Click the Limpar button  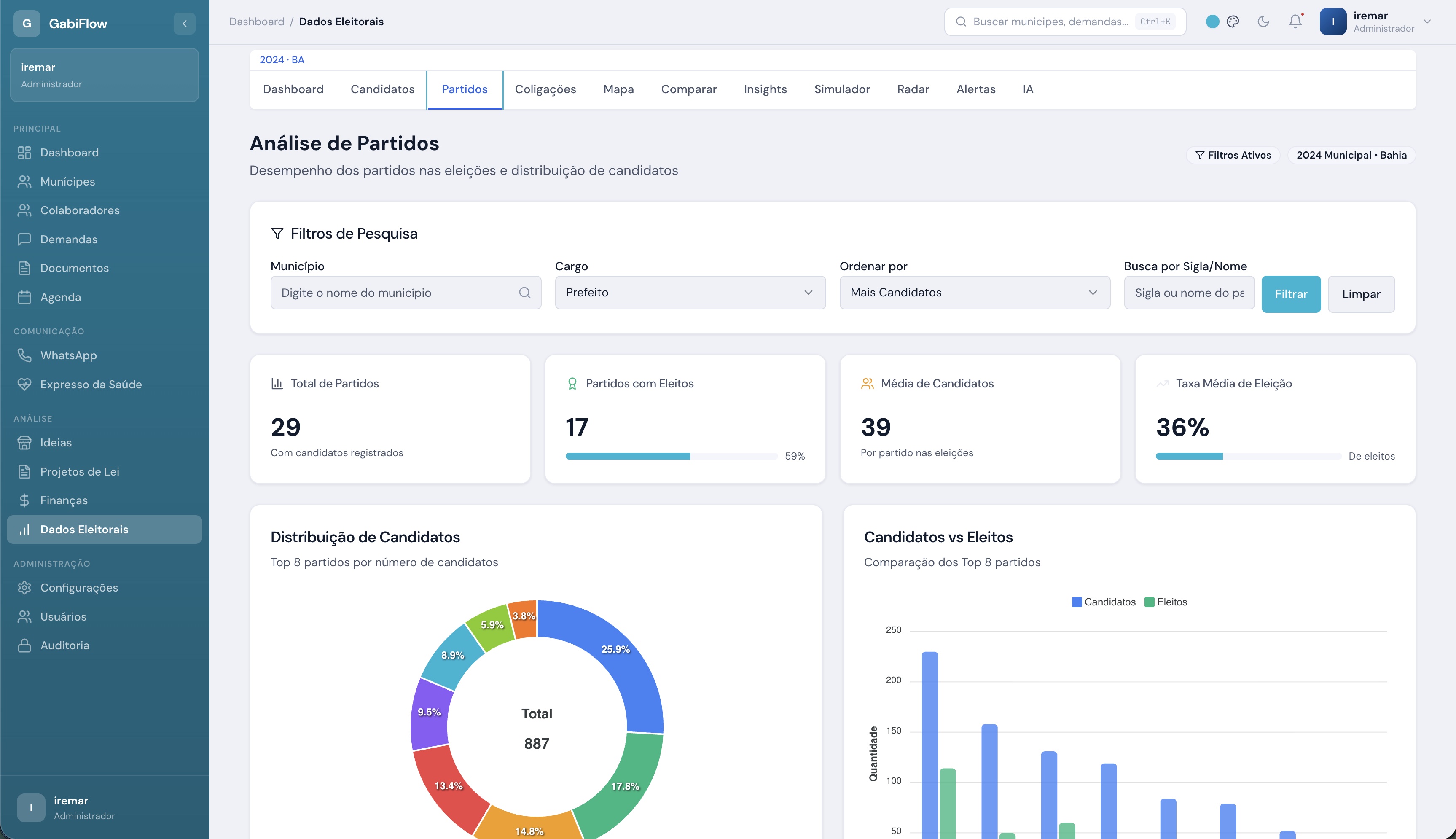click(1361, 294)
